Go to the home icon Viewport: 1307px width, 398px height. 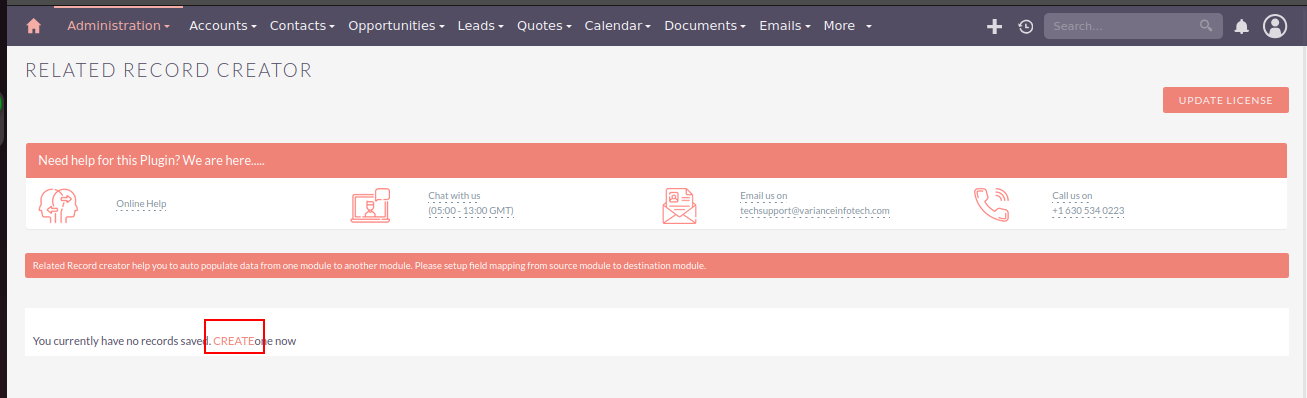coord(33,26)
